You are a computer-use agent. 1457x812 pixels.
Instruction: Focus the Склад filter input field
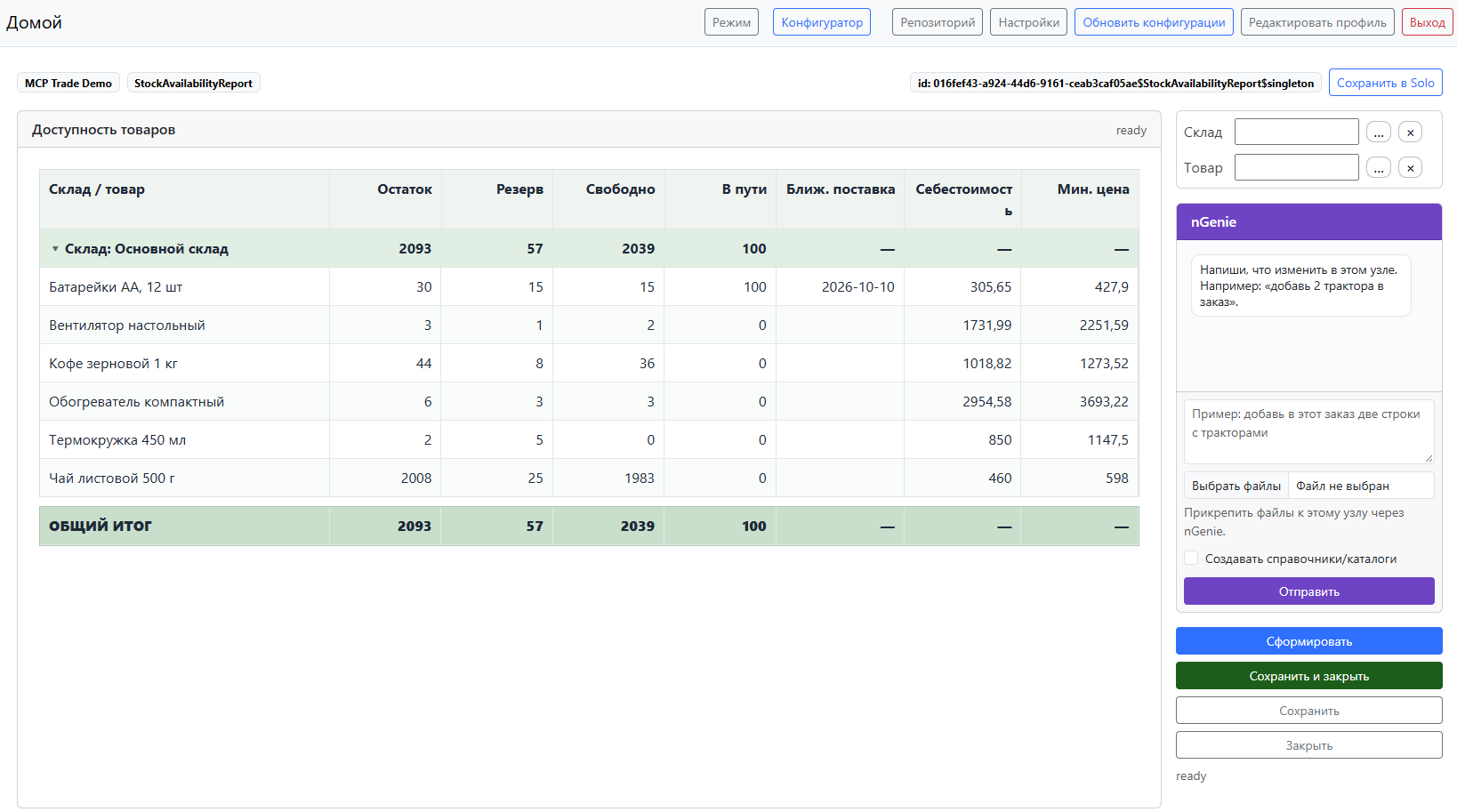click(1296, 132)
